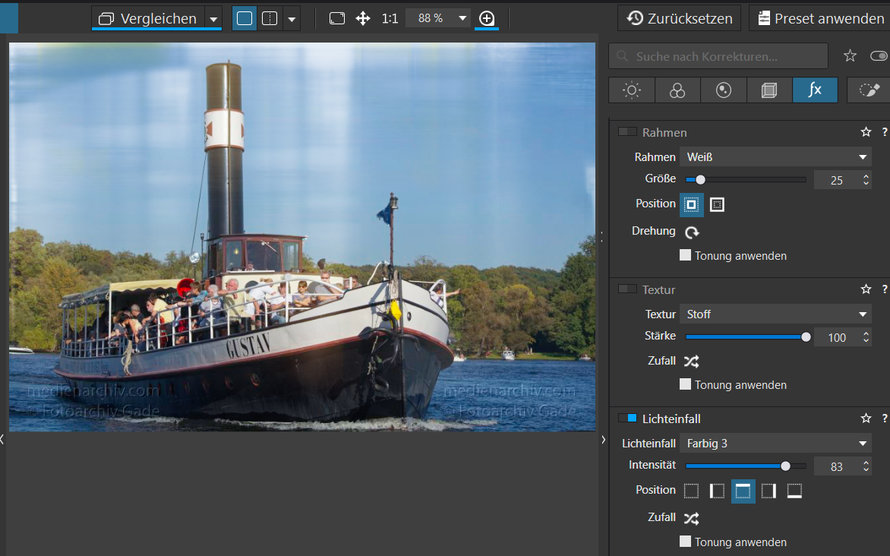Open the Color corrections tab
The height and width of the screenshot is (556, 890).
(677, 90)
